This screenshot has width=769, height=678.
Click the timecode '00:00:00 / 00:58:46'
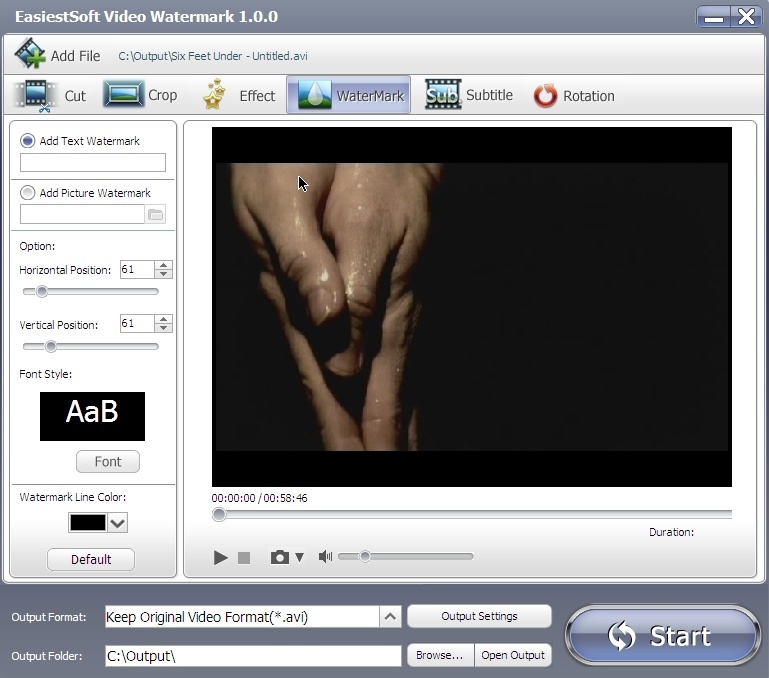tap(259, 498)
